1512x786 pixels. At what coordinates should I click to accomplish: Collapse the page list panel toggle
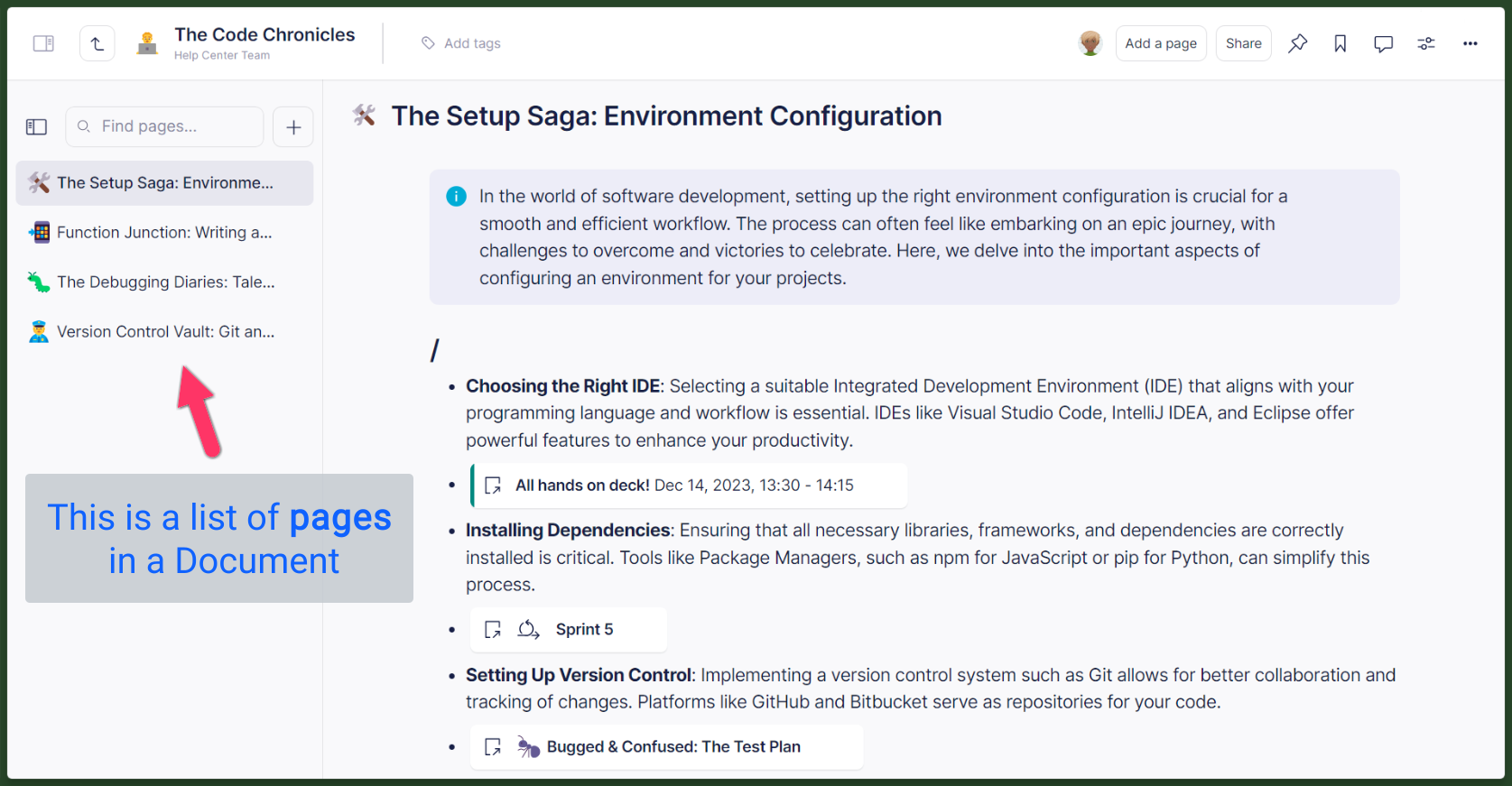[x=37, y=127]
